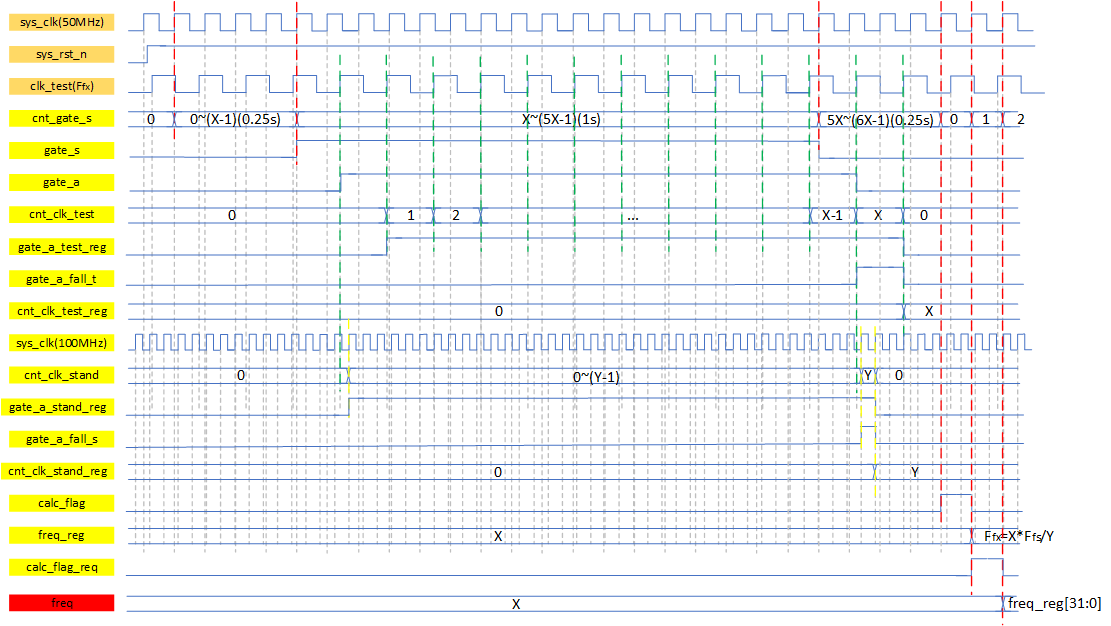This screenshot has height=626, width=1111.
Task: Select the gate_a_test_reg signal label
Action: coord(62,247)
